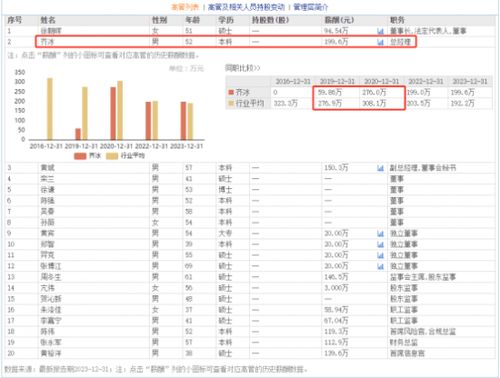Click the 2022-12-31 column header in comparison table
Screen dimensions: 500x378
tap(426, 81)
